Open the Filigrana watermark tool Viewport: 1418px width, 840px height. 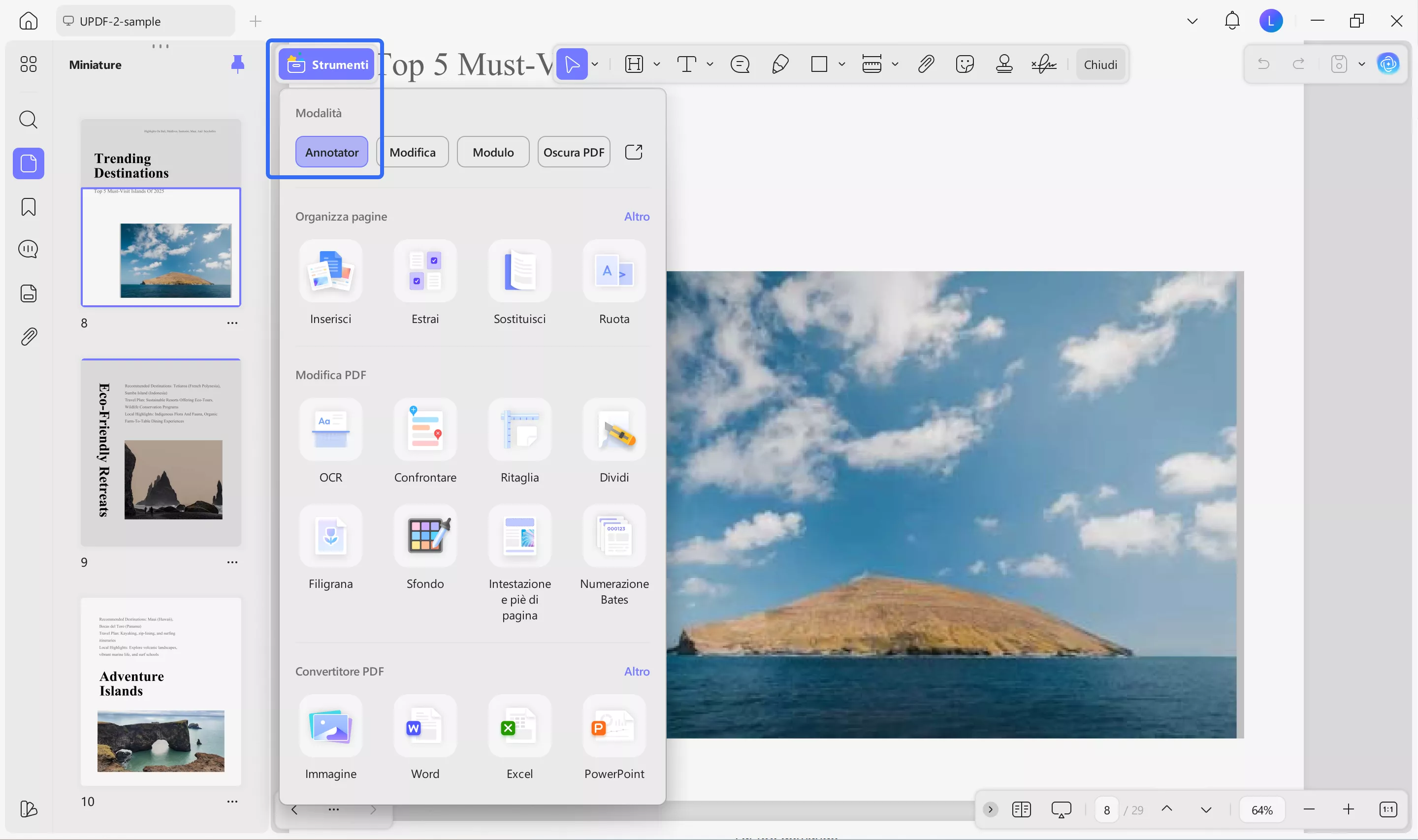click(330, 536)
